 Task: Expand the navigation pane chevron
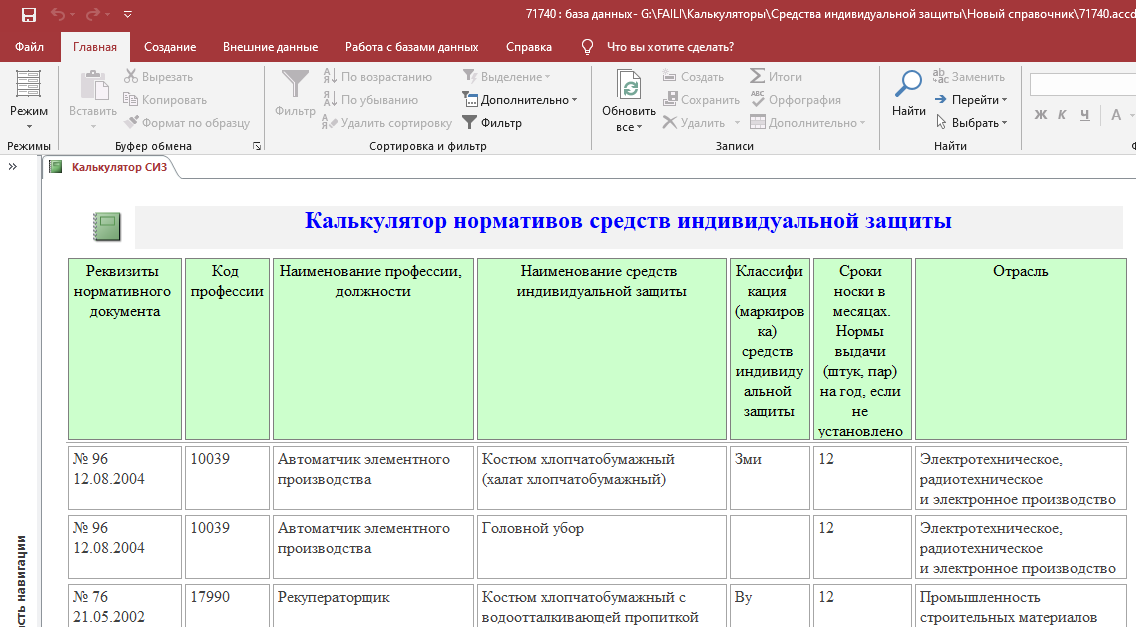(x=12, y=167)
